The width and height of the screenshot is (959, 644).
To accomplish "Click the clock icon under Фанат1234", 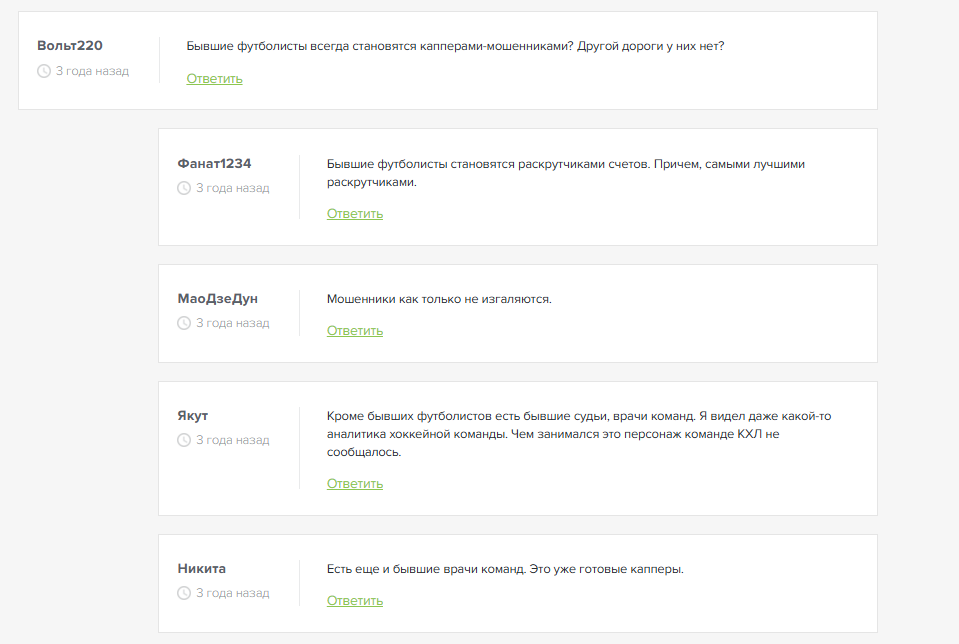I will pos(184,188).
